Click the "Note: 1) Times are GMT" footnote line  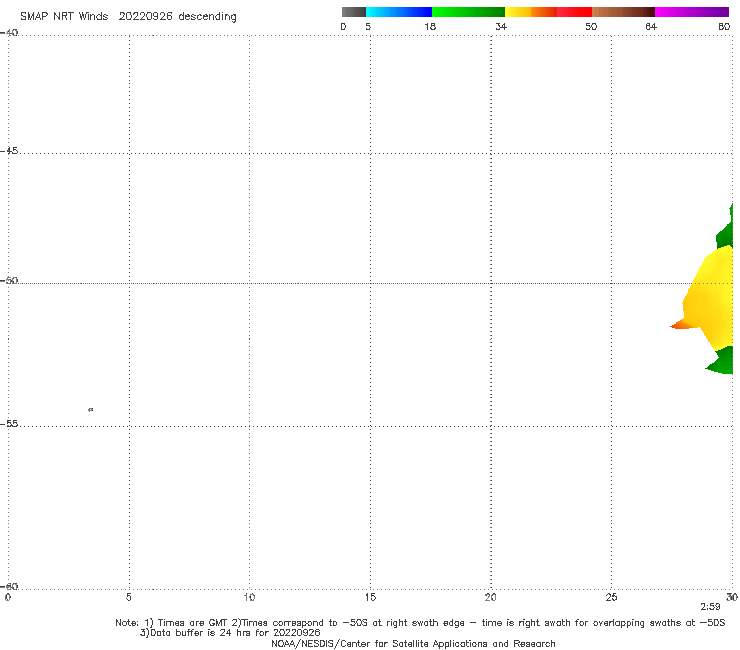(420, 623)
